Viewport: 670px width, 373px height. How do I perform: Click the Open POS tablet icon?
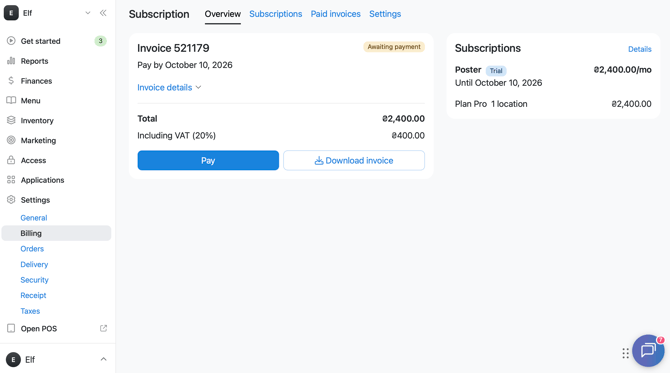11,328
